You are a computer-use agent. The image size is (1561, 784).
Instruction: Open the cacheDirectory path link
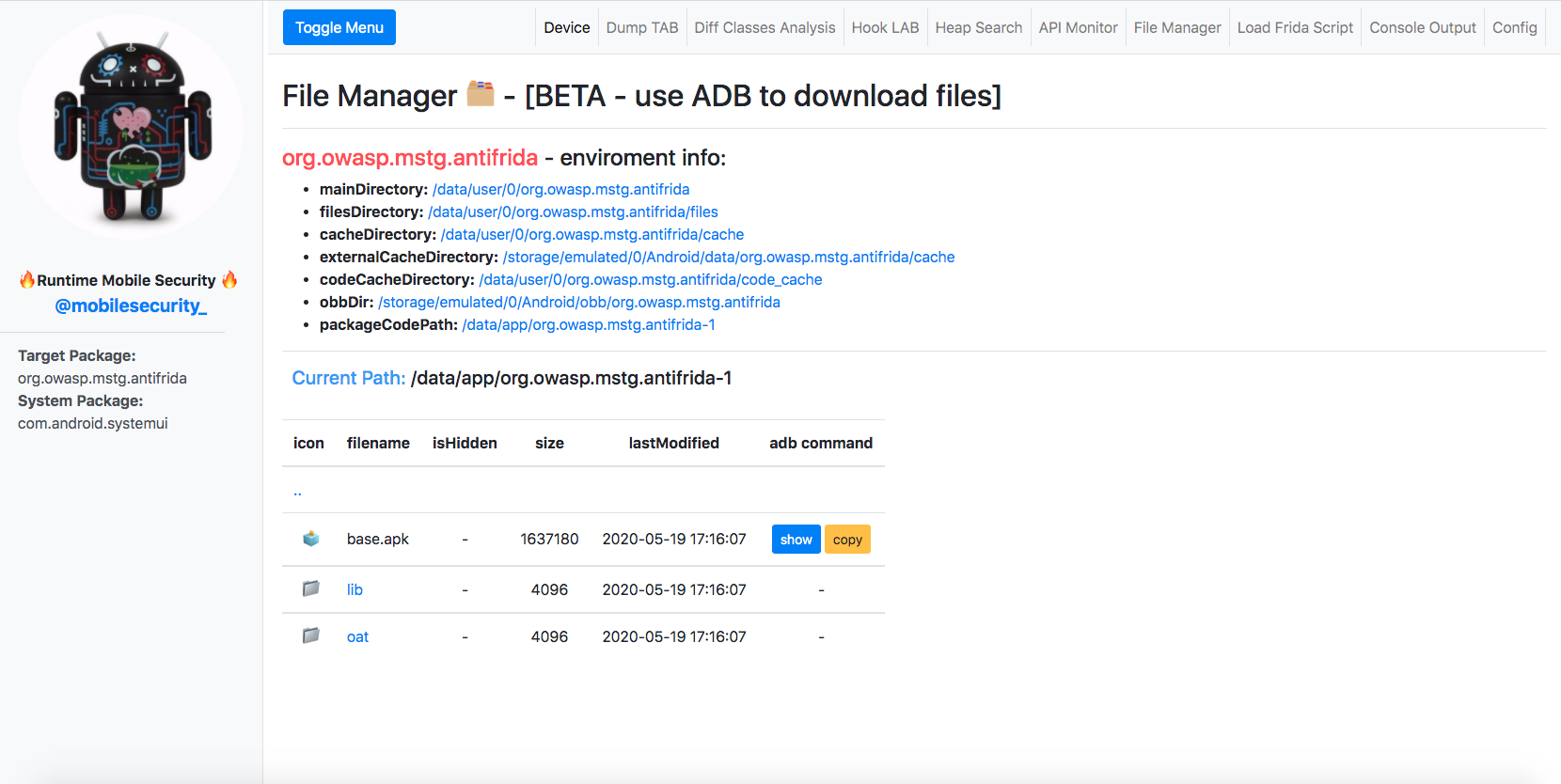[x=592, y=234]
